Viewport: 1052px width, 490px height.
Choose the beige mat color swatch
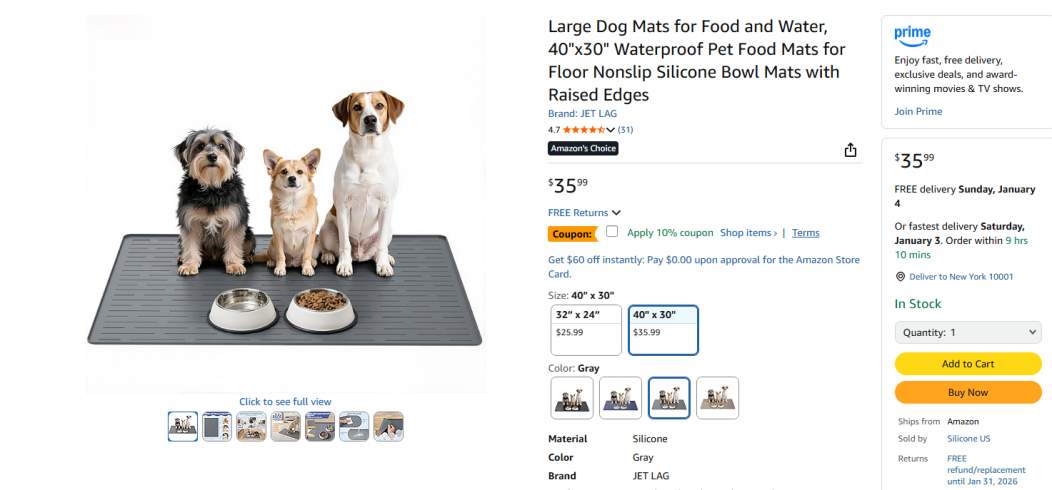tap(717, 397)
